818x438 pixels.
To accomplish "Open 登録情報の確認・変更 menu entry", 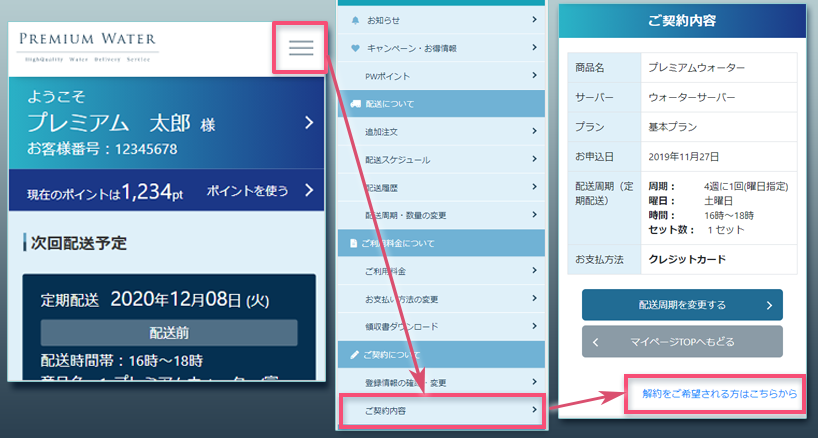I will pos(441,383).
